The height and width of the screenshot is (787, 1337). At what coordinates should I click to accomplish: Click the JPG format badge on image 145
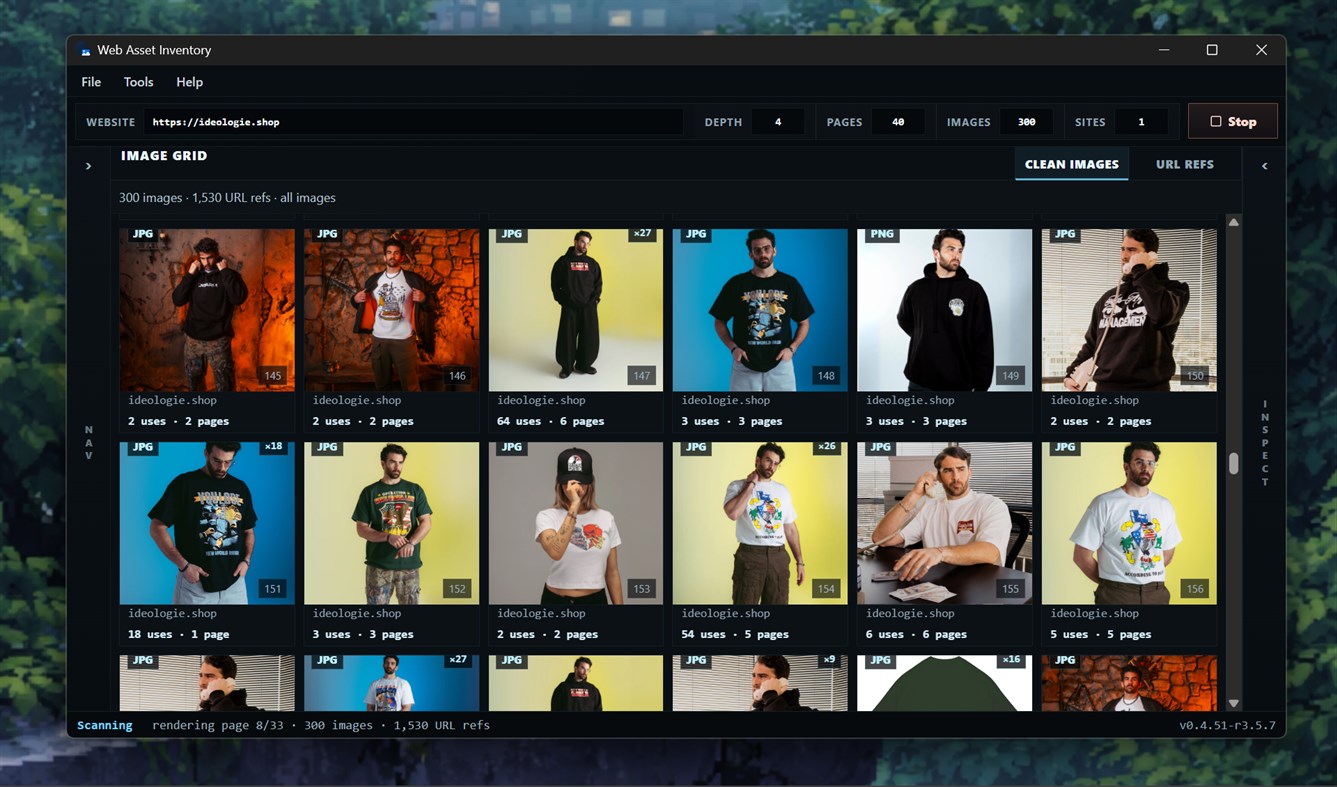pos(143,234)
